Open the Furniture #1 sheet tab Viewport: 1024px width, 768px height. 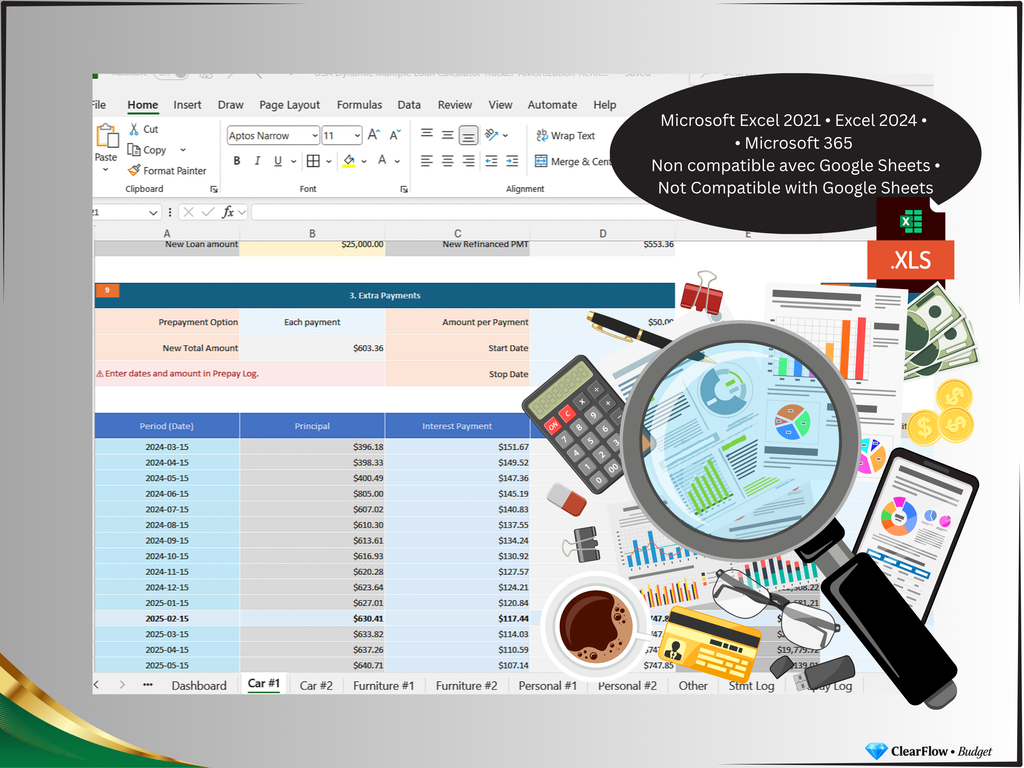(x=383, y=685)
